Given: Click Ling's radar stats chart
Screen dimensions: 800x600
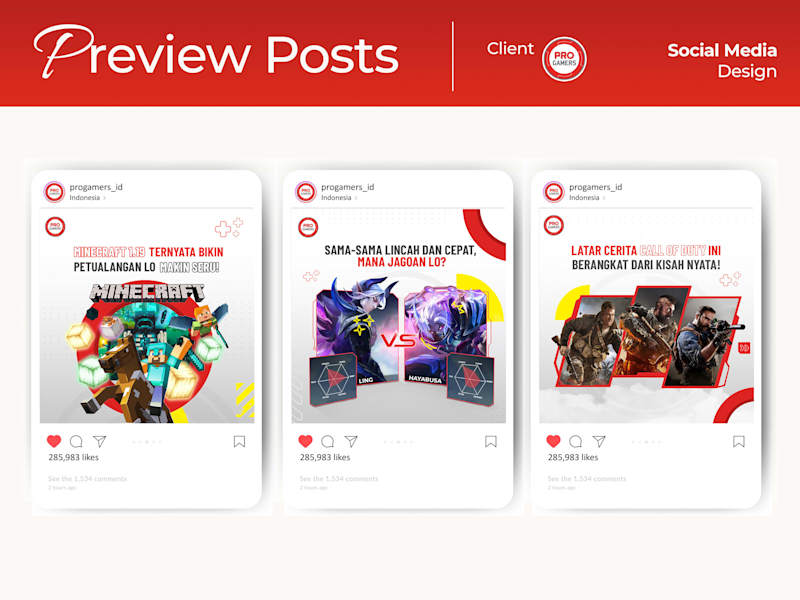Looking at the screenshot, I should pos(333,379).
